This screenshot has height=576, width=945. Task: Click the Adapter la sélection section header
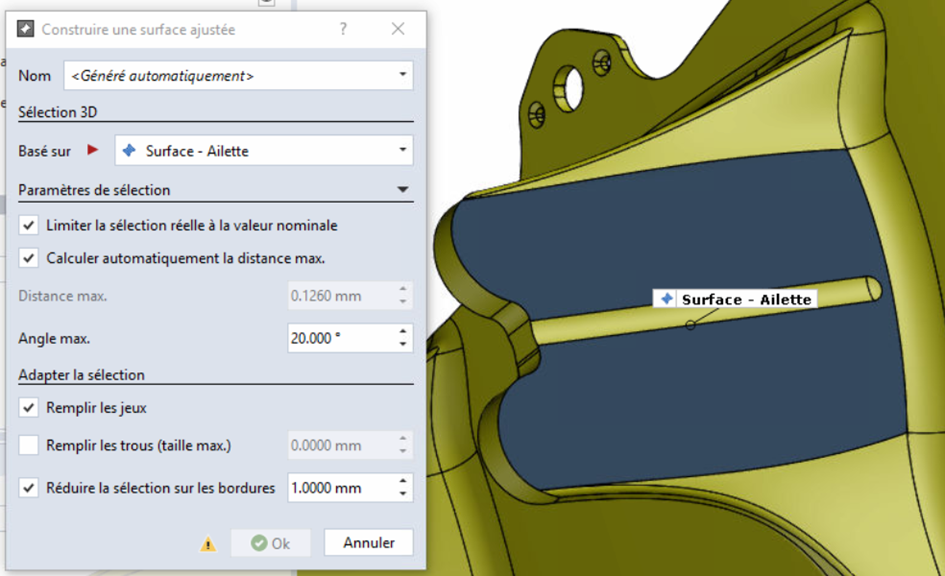click(x=81, y=375)
